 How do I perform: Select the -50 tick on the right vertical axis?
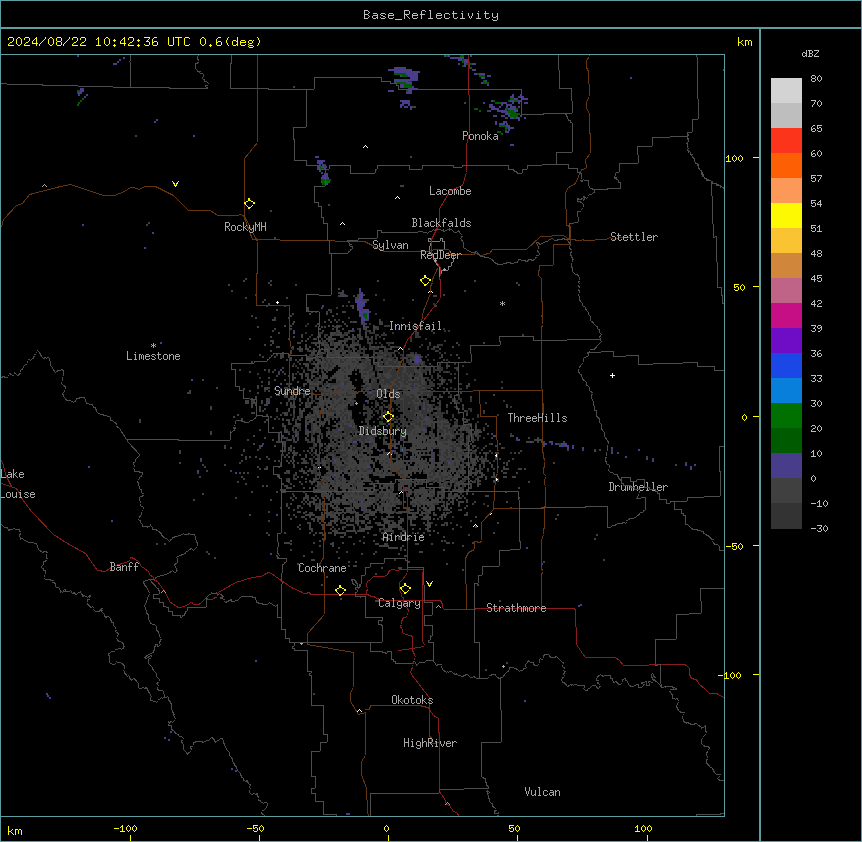(734, 546)
